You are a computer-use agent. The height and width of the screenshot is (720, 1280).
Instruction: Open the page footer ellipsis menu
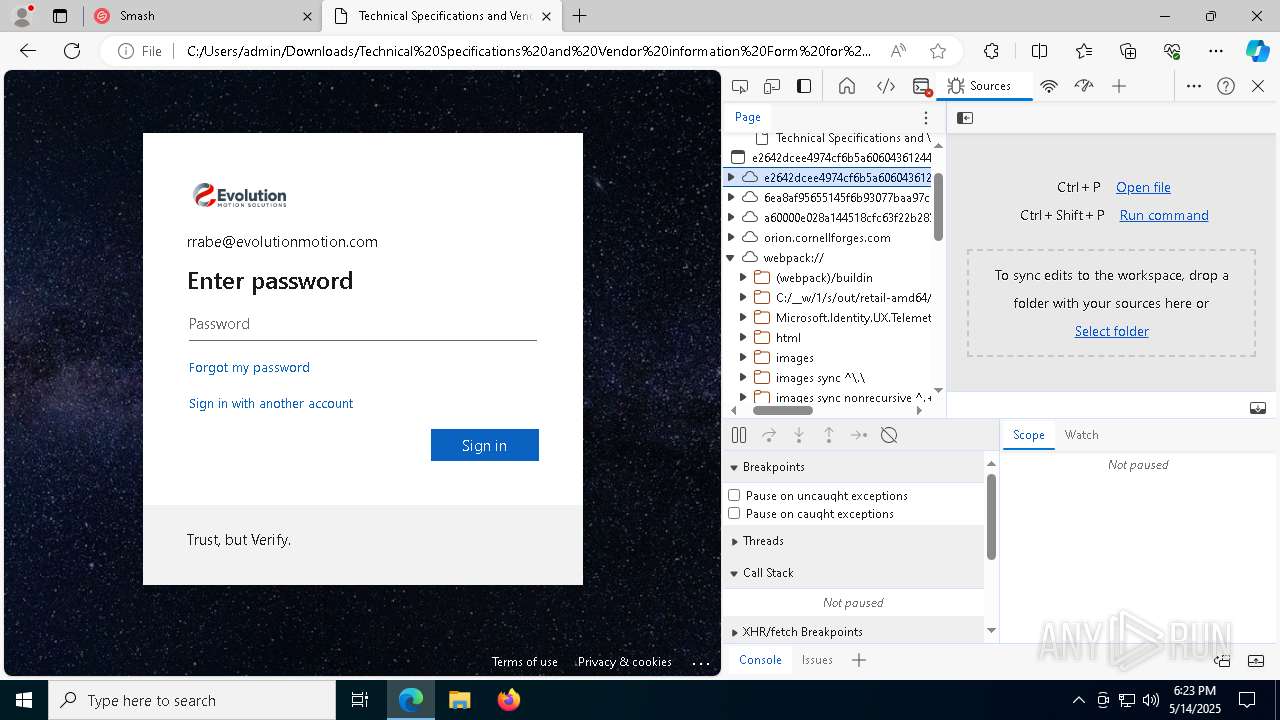701,662
